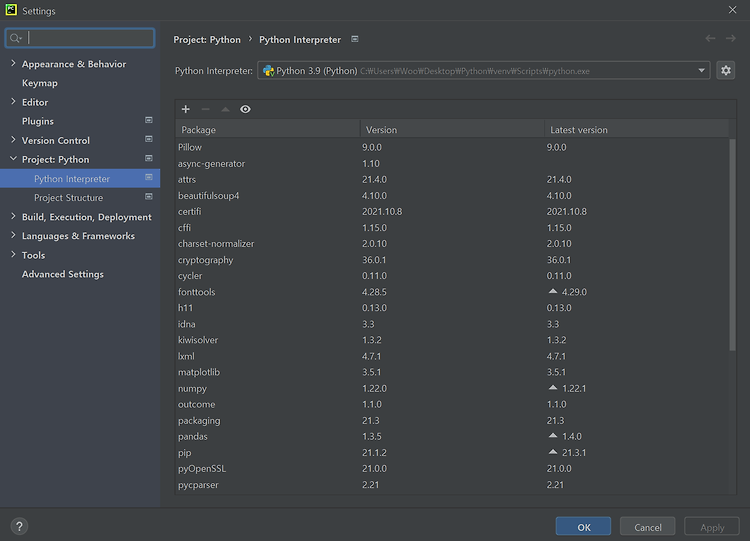This screenshot has height=541, width=750.
Task: Open Advanced Settings
Action: (63, 274)
